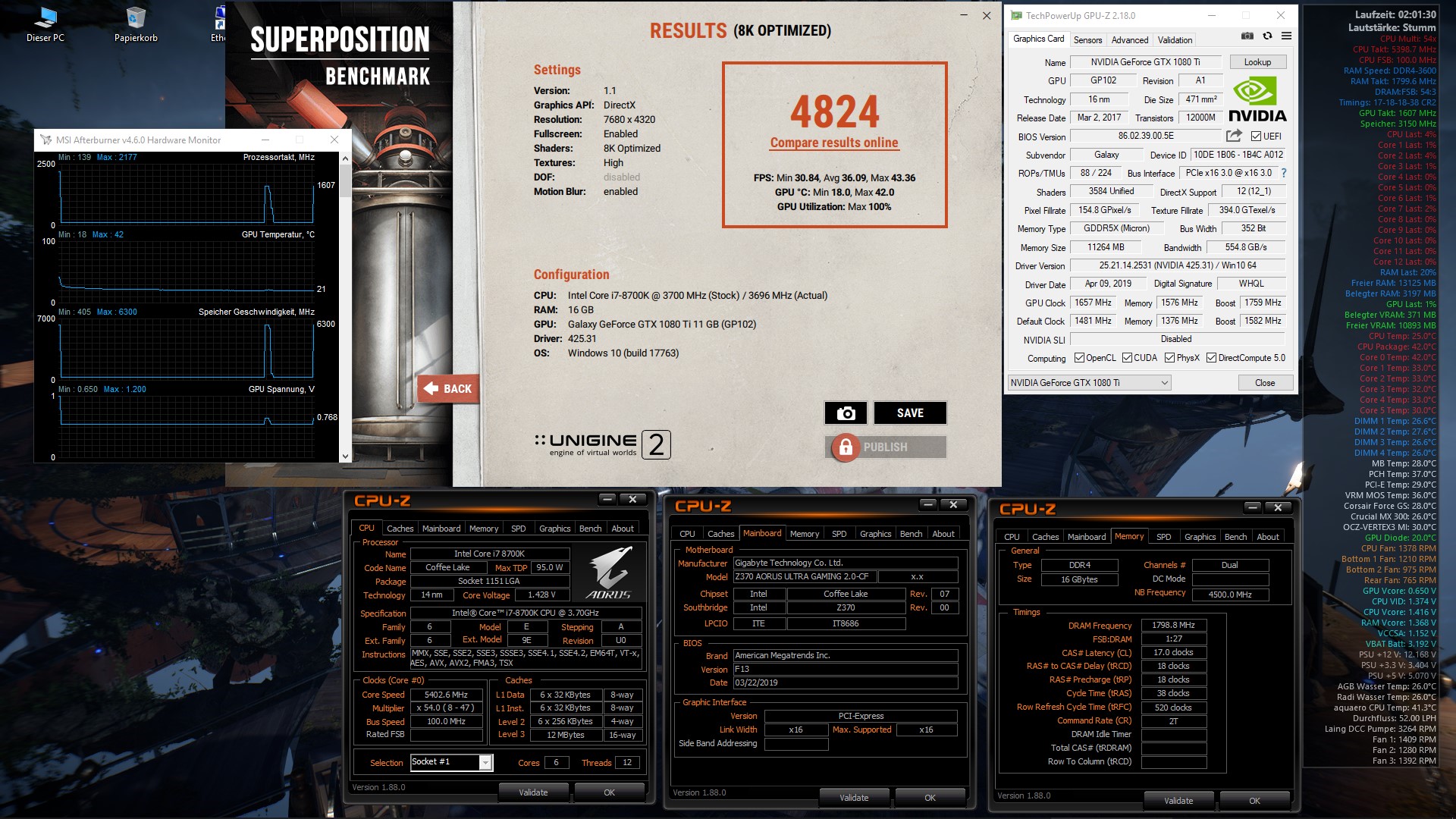
Task: Switch to the Sensors tab in GPU-Z
Action: [x=1087, y=39]
